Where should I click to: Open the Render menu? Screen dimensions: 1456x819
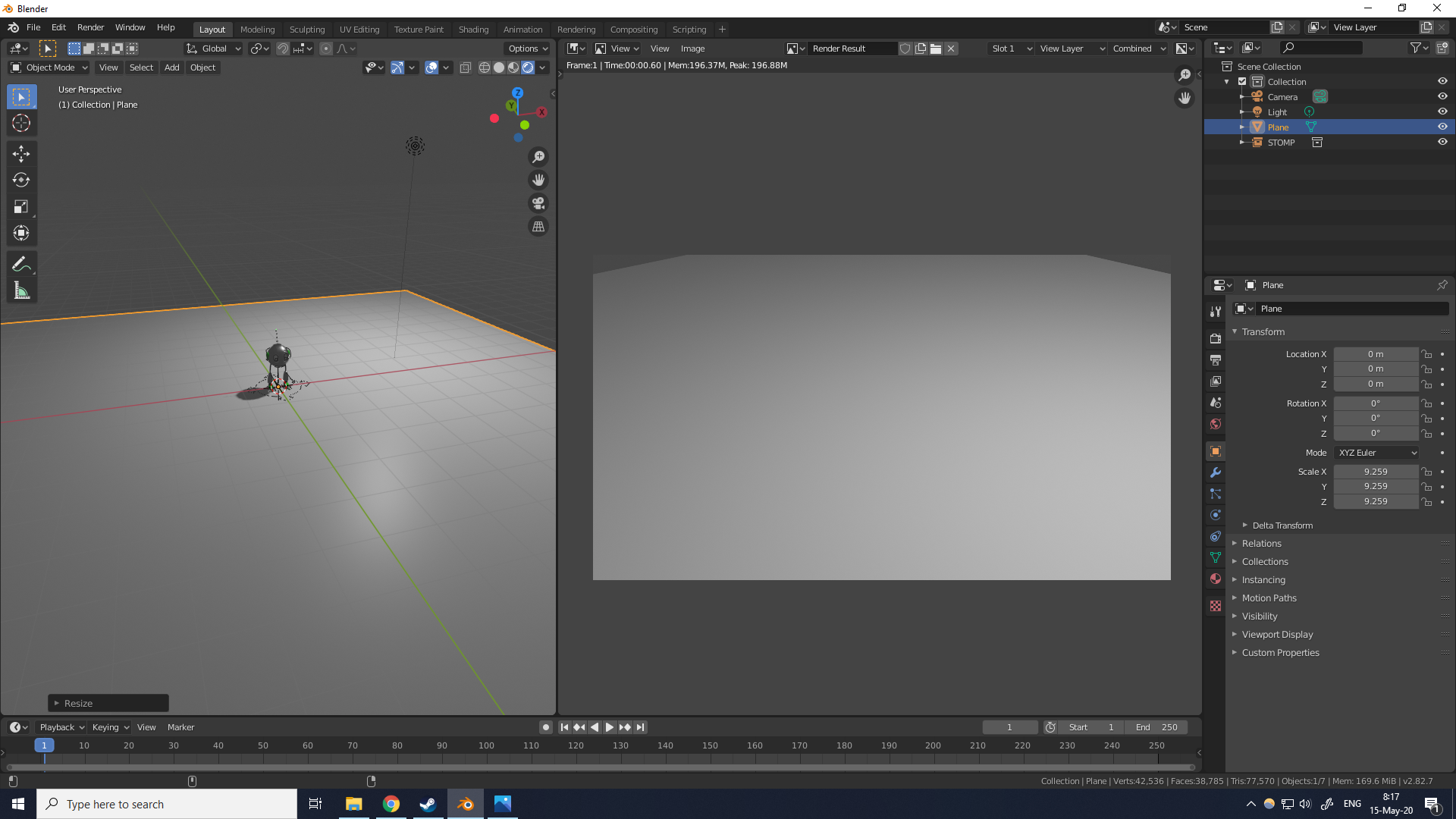(x=90, y=27)
